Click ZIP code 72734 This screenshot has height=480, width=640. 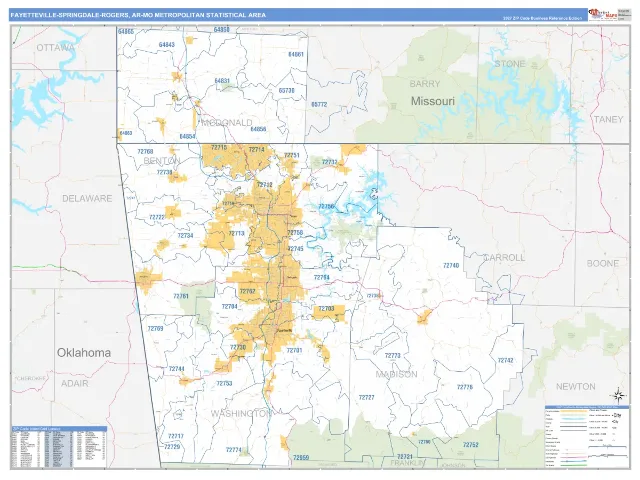(185, 236)
